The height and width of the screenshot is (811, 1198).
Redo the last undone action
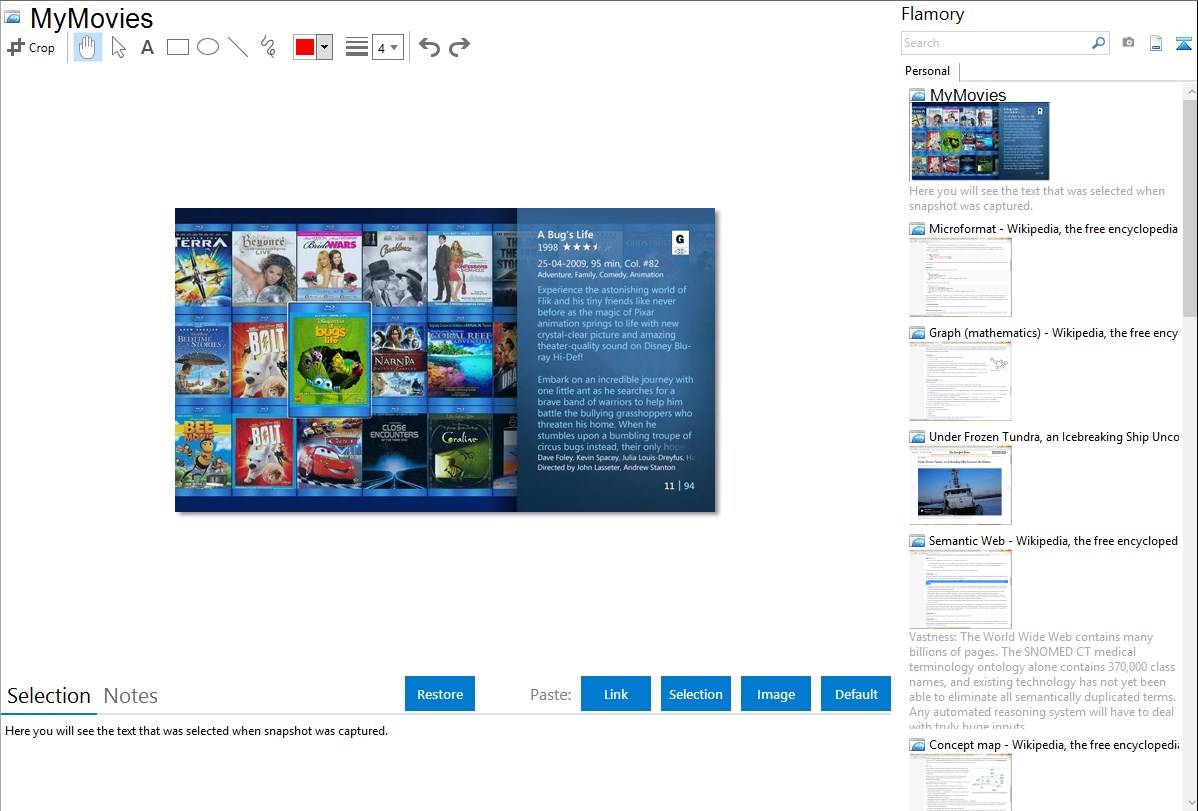click(x=459, y=47)
